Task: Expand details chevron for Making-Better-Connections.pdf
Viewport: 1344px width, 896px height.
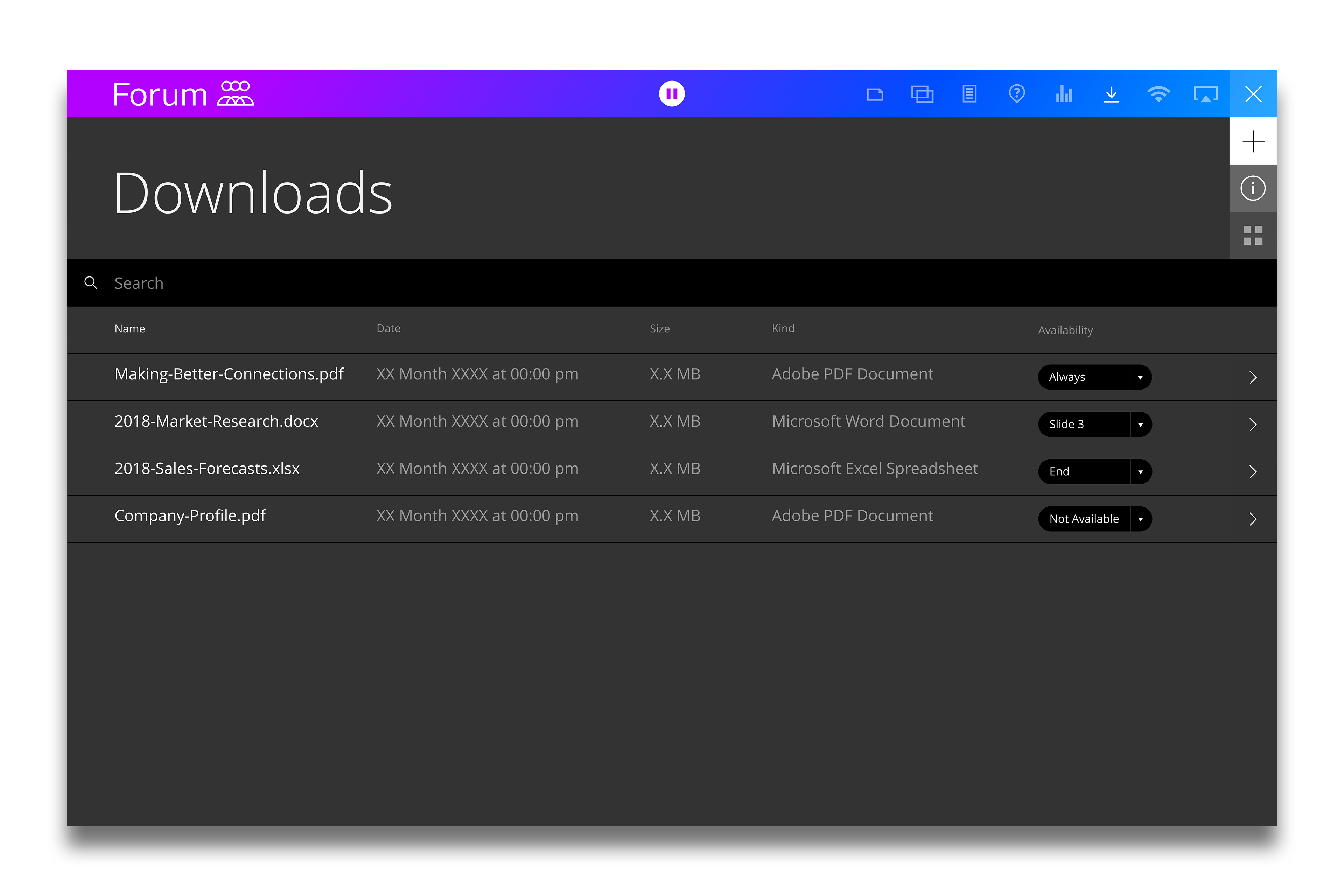Action: tap(1253, 377)
